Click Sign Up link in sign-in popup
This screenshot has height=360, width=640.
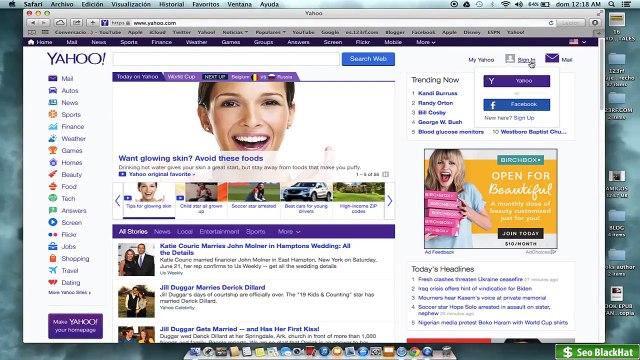524,118
